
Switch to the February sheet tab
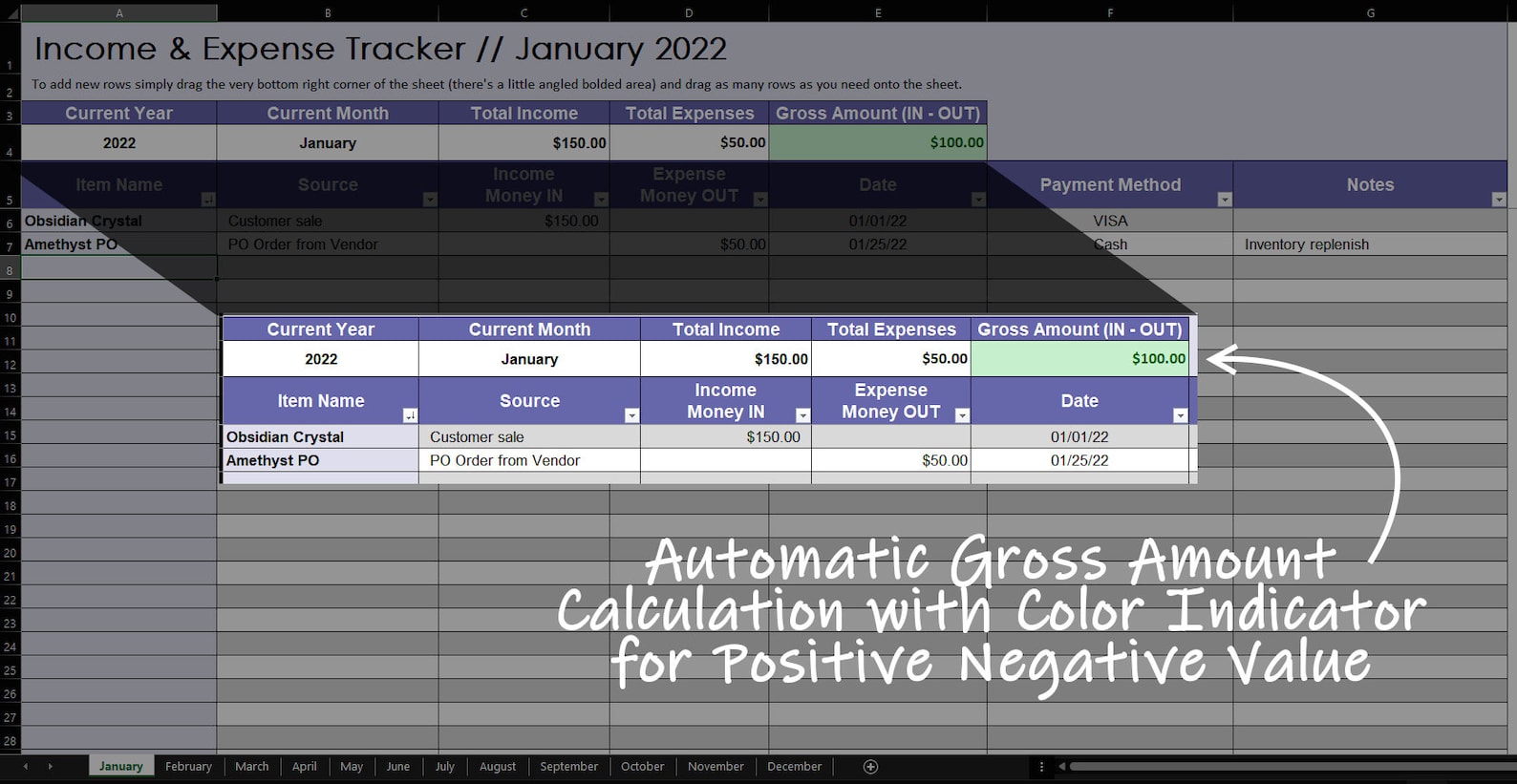pos(188,766)
